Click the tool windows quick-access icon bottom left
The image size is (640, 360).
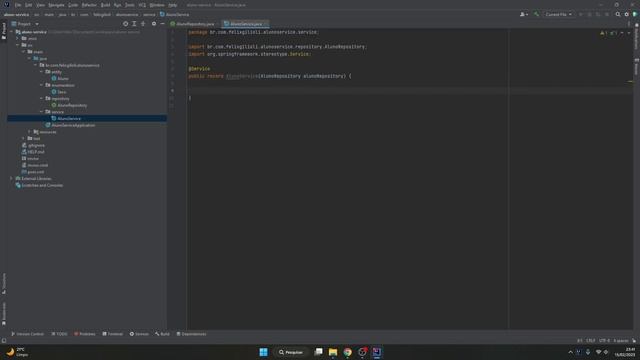pos(4,340)
